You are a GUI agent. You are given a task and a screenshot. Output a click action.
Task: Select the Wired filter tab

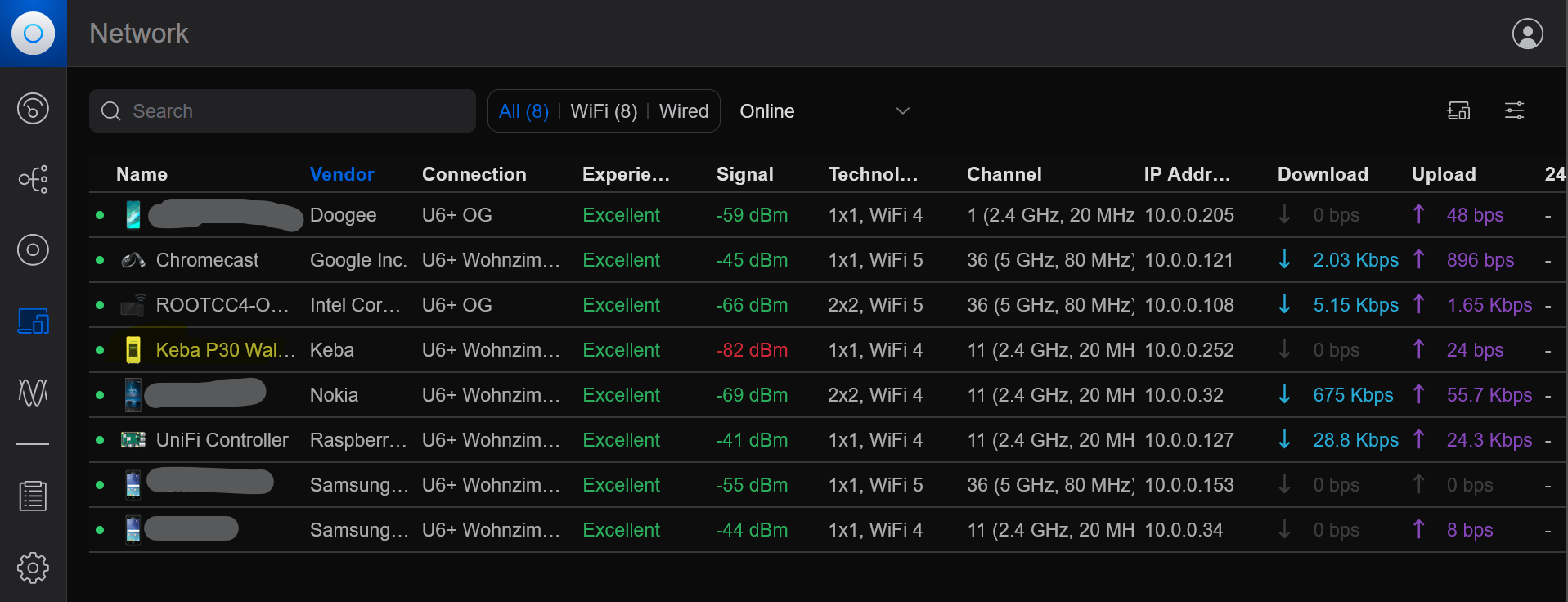click(684, 111)
